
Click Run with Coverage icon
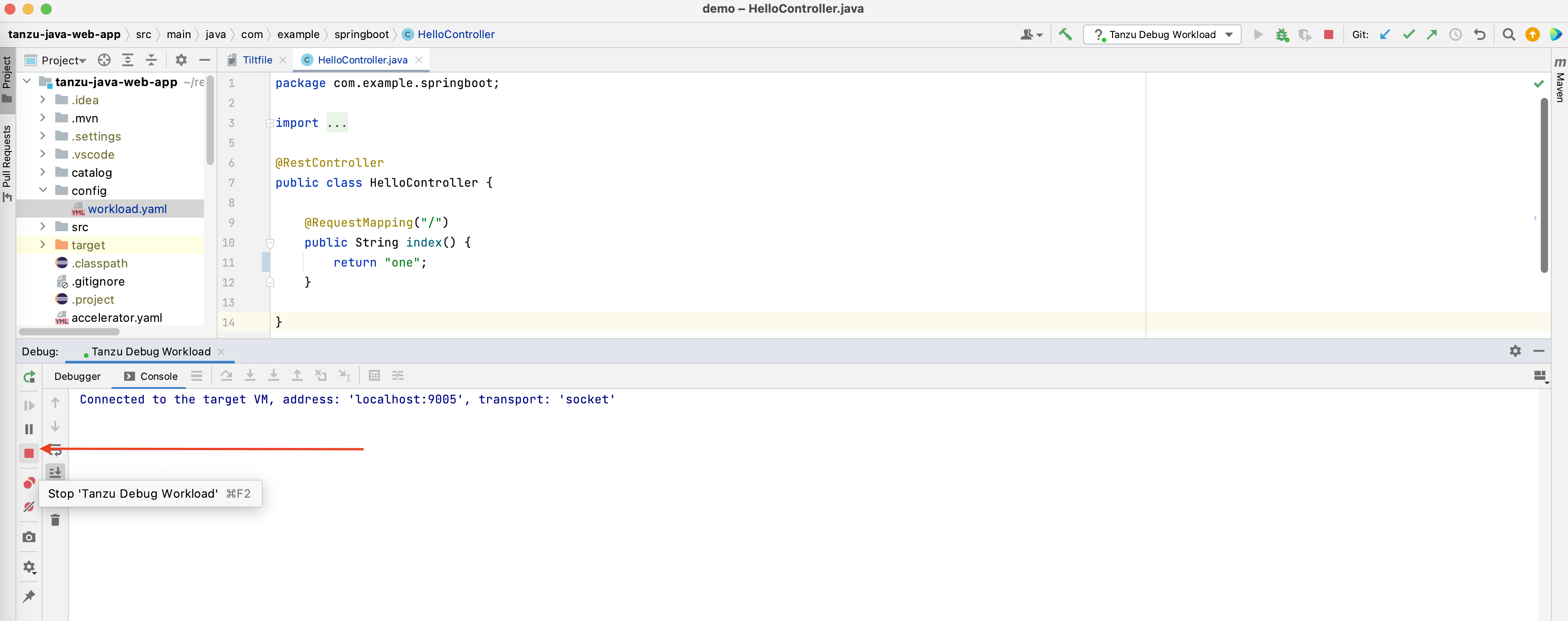coord(1305,35)
